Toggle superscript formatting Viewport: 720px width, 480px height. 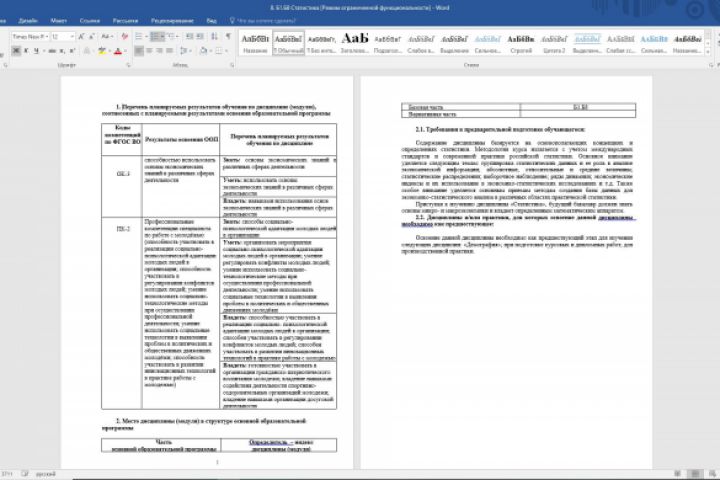[x=72, y=51]
